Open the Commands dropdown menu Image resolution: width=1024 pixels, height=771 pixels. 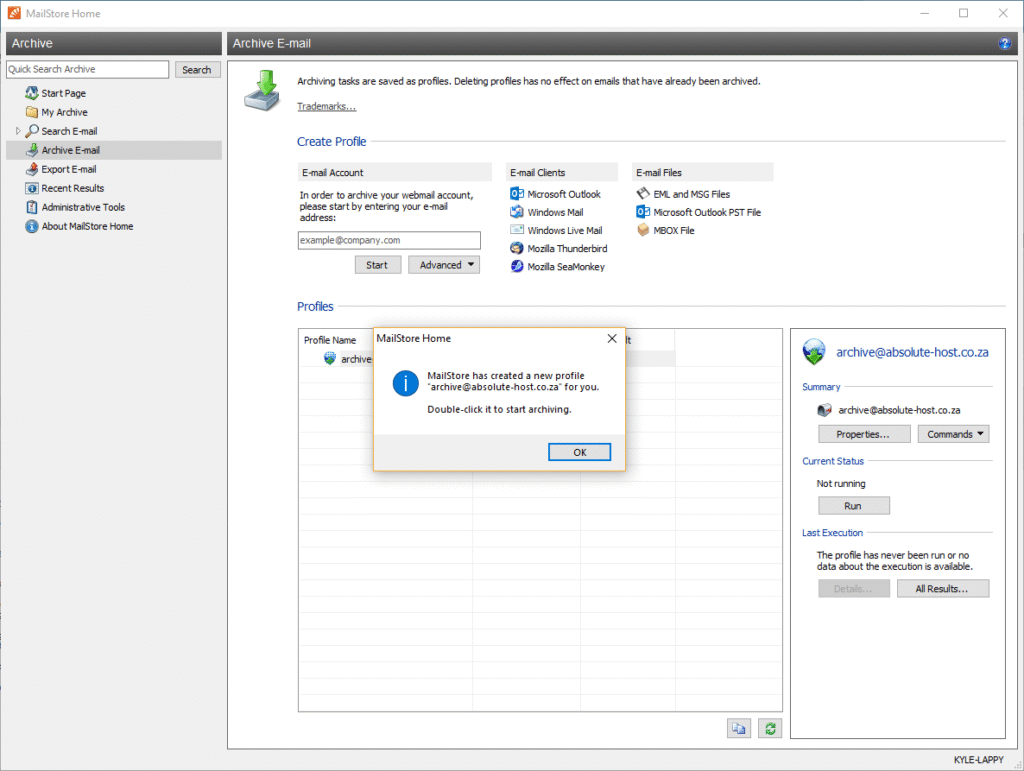pyautogui.click(x=953, y=434)
